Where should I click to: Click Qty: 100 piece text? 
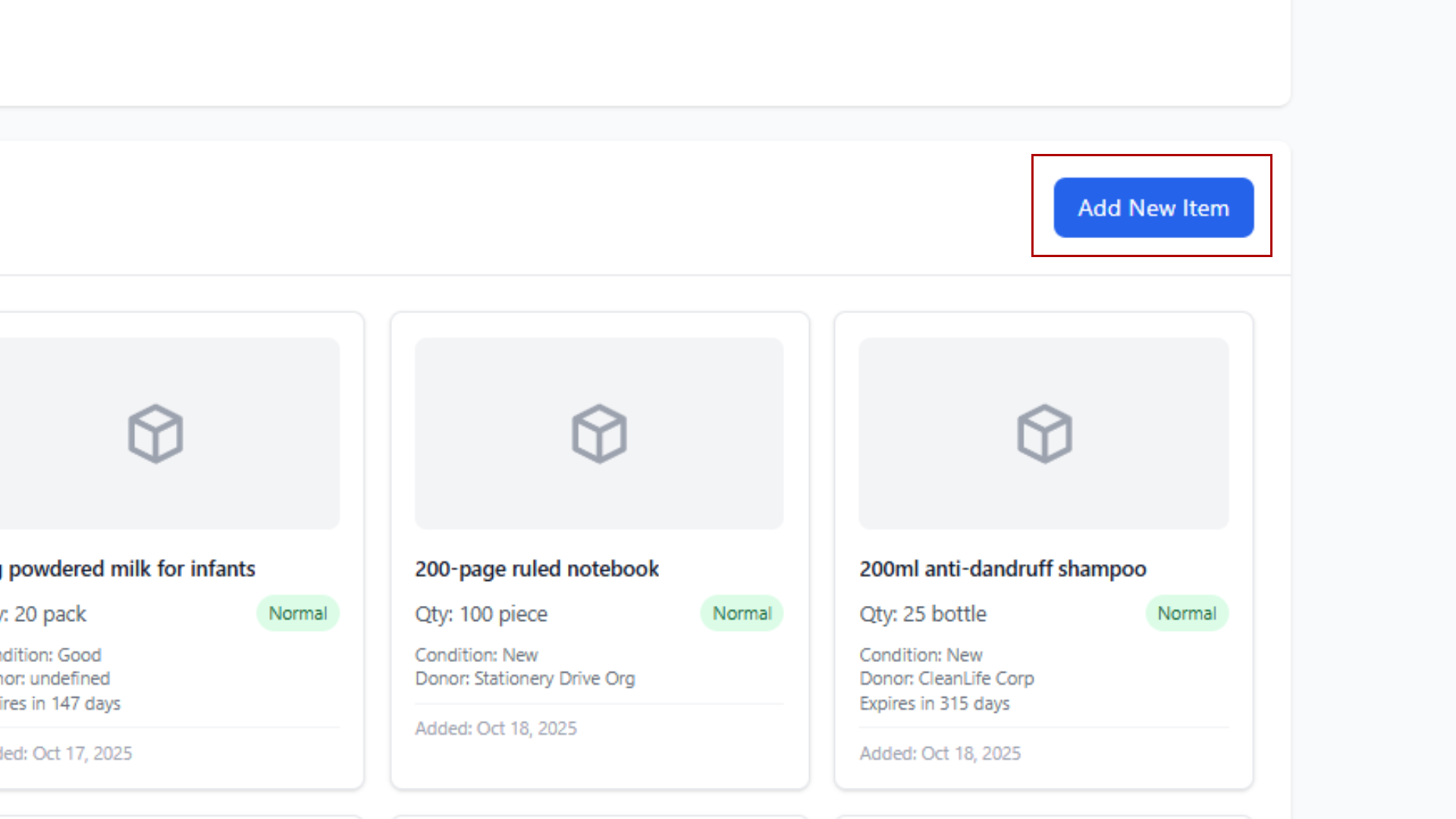(x=481, y=614)
